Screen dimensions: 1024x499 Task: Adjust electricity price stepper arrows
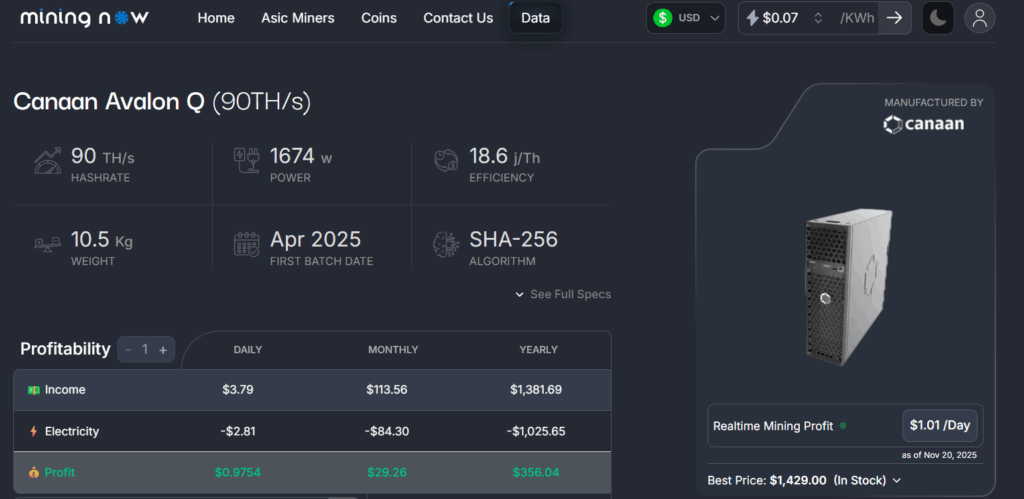pos(818,18)
